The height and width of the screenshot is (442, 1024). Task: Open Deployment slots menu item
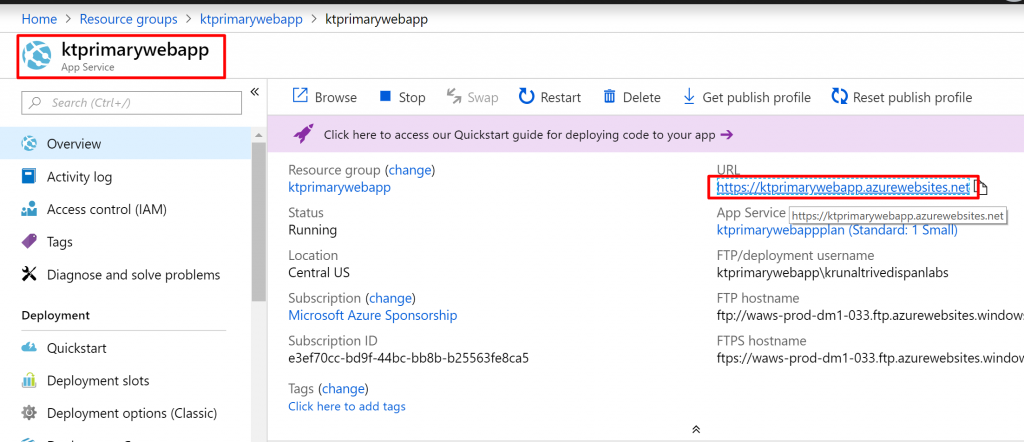click(125, 380)
